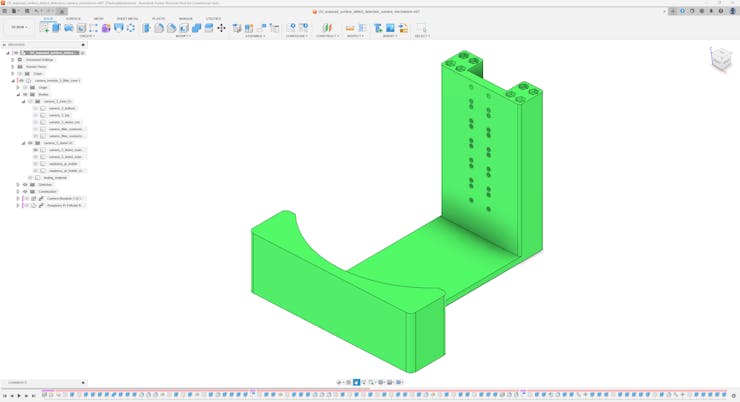Toggle visibility of the Sketches folder
Viewport: 740px width, 402px height.
pos(25,185)
